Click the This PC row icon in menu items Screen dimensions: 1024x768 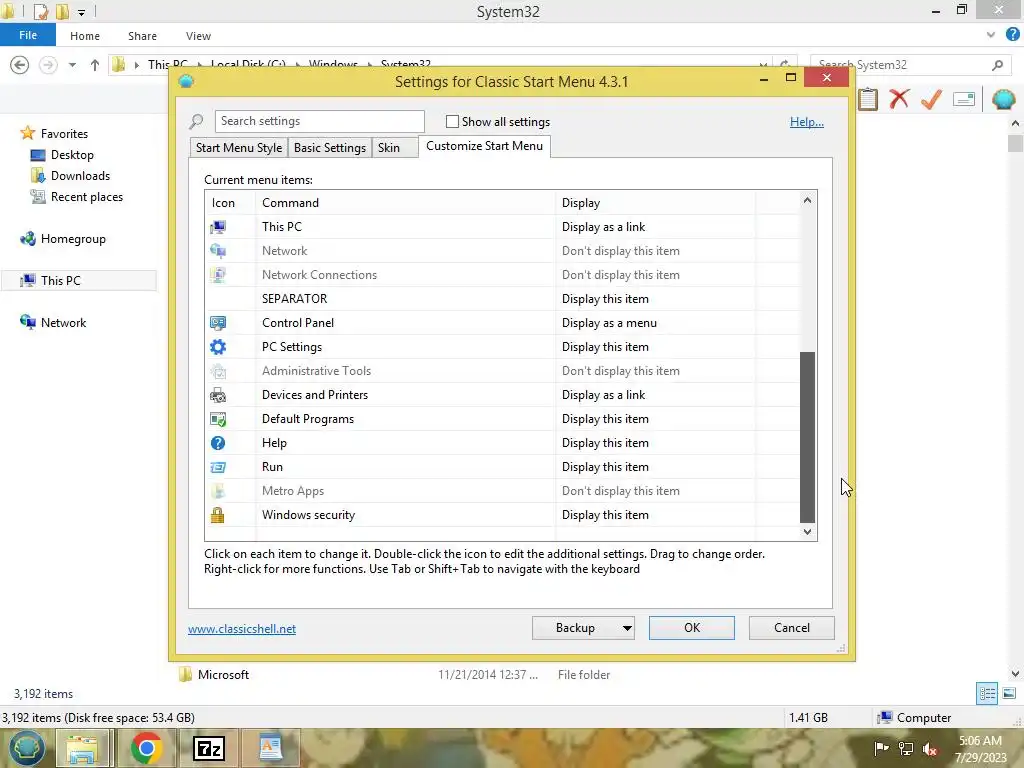point(217,227)
